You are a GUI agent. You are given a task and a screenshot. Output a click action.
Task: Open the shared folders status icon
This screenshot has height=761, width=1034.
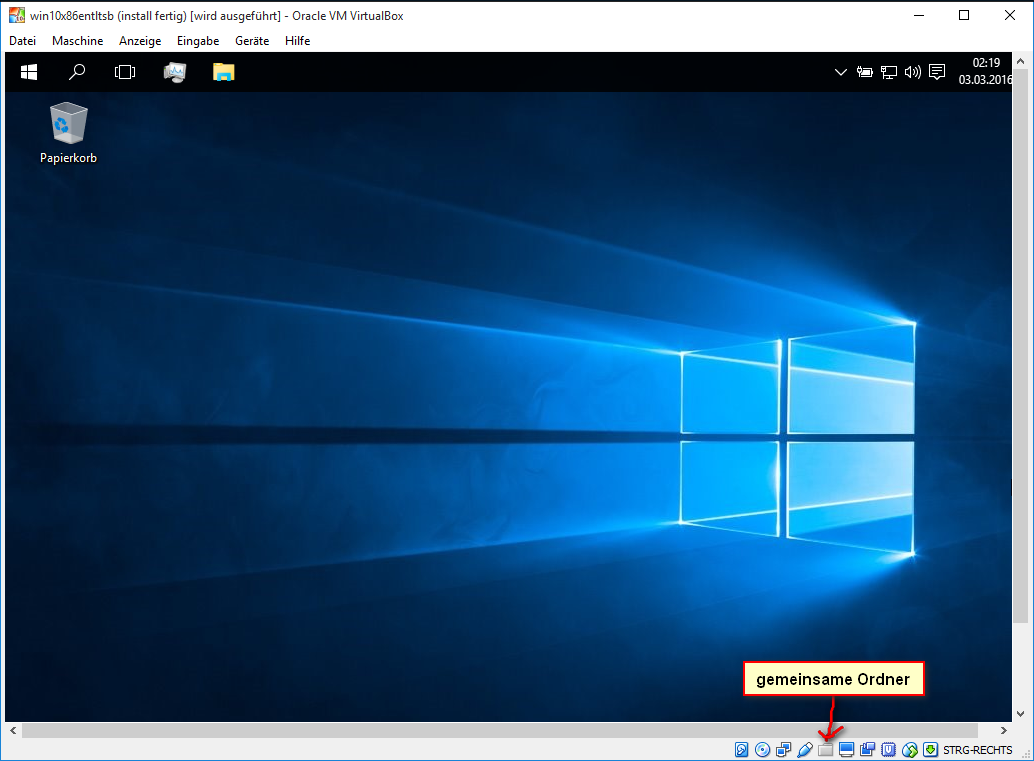click(x=826, y=750)
